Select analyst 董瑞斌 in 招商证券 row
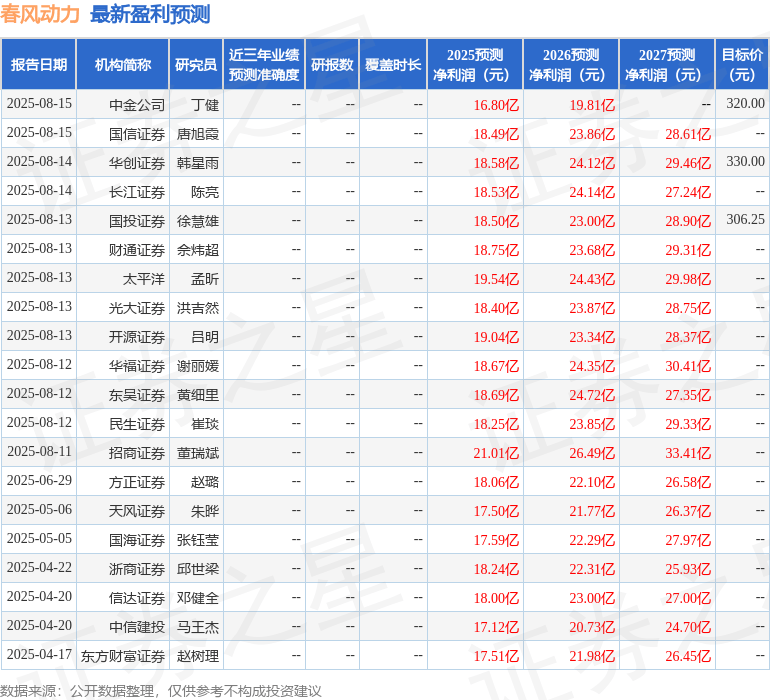This screenshot has height=700, width=770. point(198,453)
